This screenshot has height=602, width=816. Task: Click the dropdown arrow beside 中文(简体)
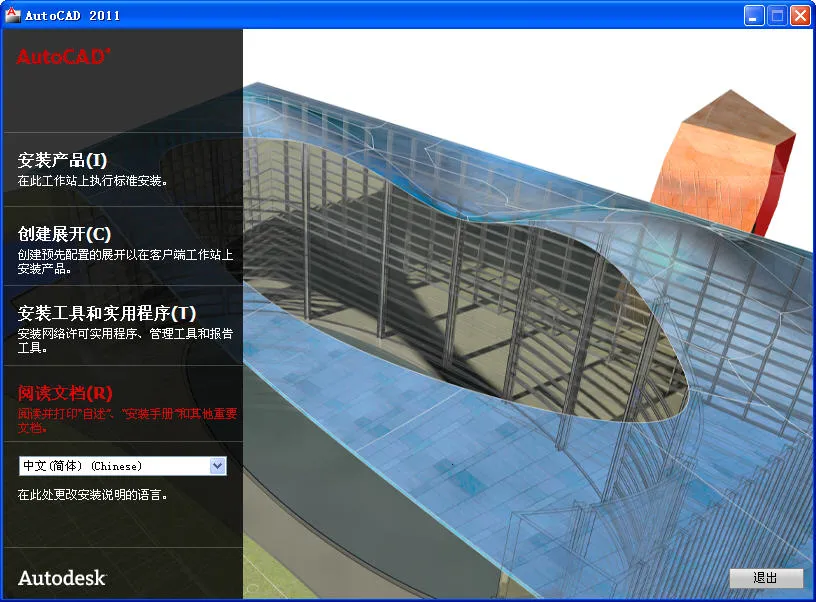(218, 465)
